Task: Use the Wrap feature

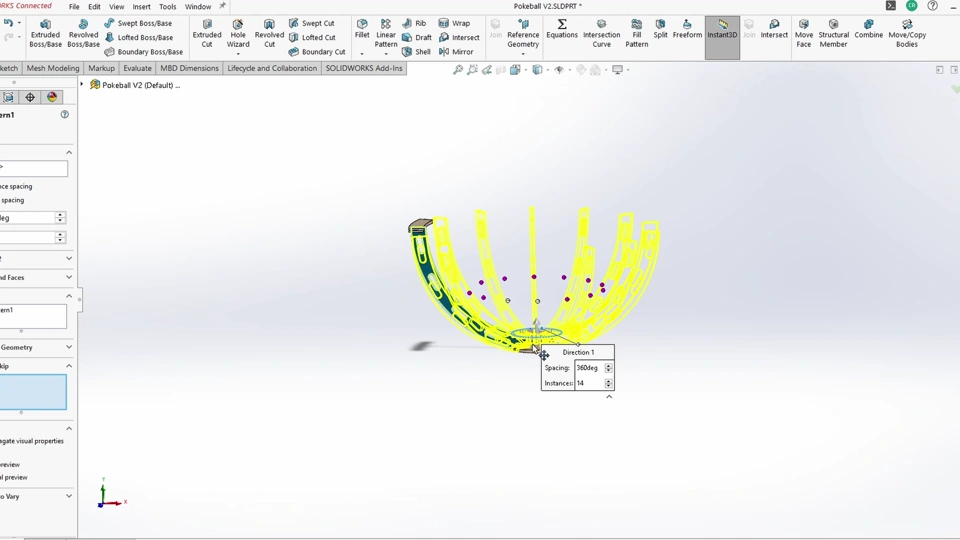Action: (x=454, y=23)
